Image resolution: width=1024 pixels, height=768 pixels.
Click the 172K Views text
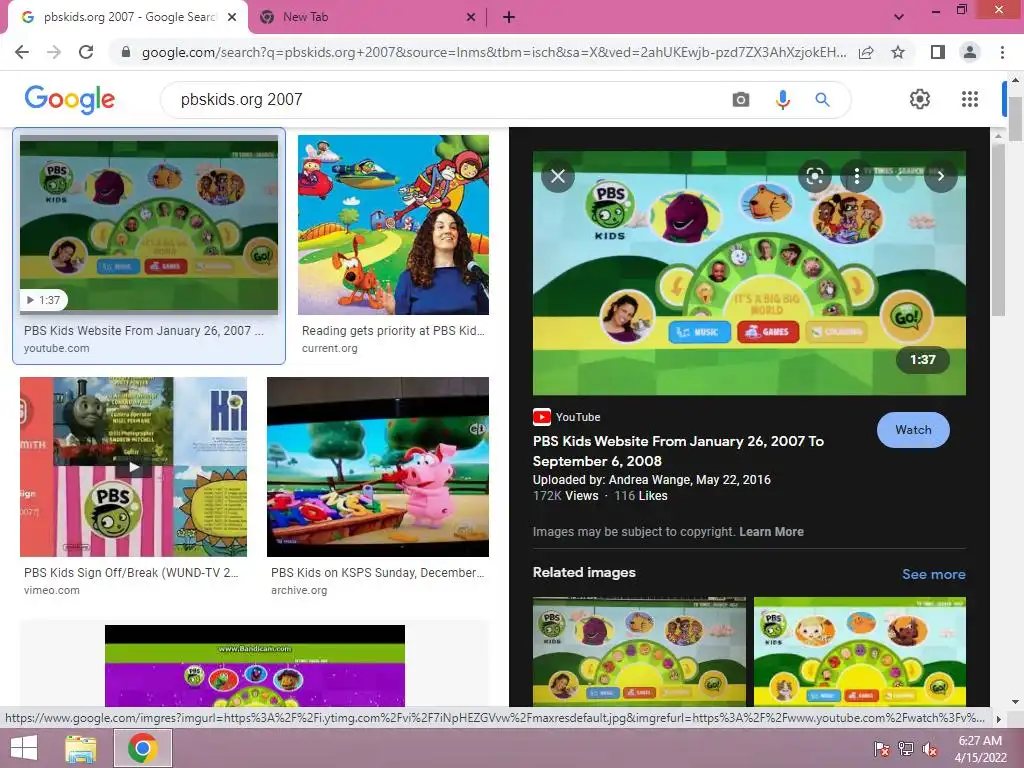(x=565, y=496)
